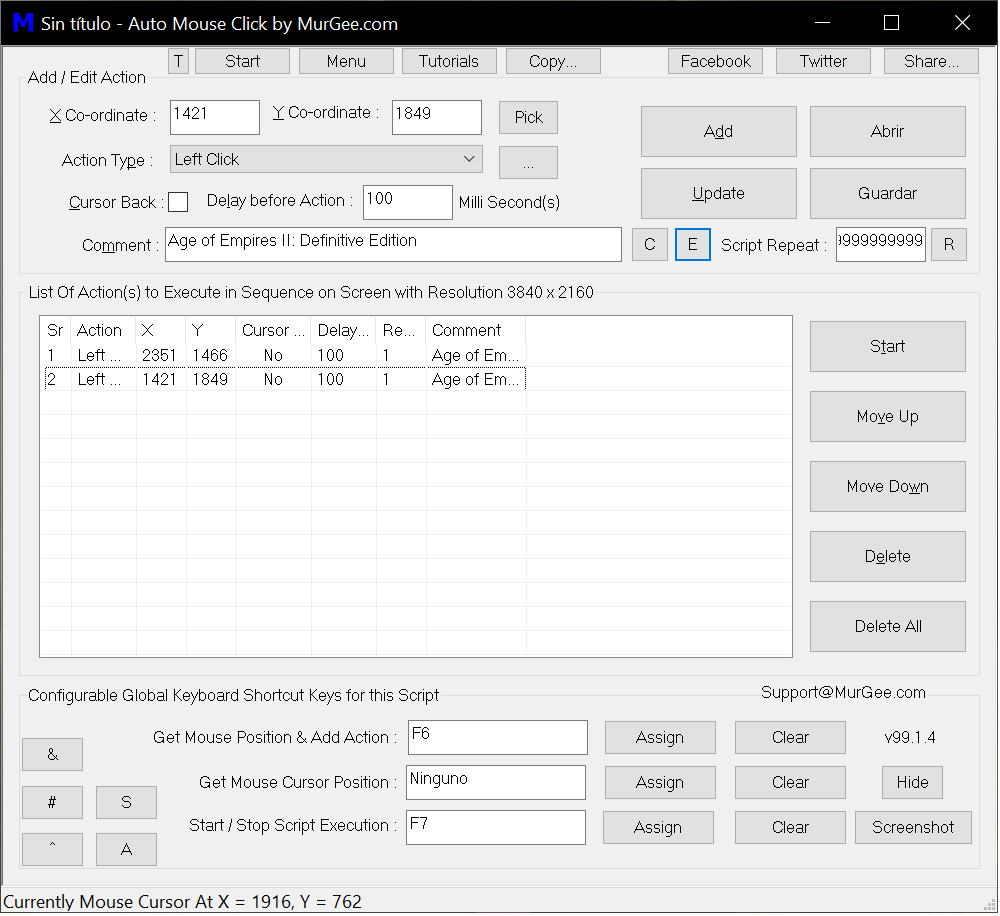This screenshot has width=1000, height=916.
Task: Minimize the Auto Mouse Click window
Action: 823,23
